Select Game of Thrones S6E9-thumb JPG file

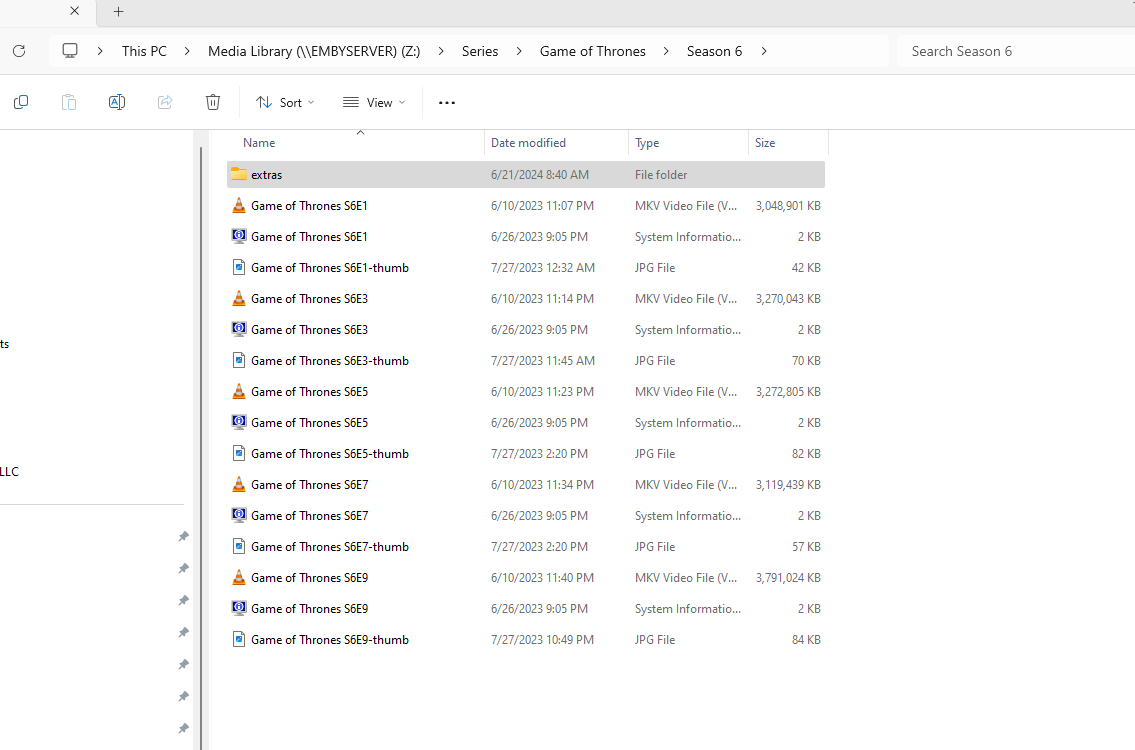click(329, 640)
